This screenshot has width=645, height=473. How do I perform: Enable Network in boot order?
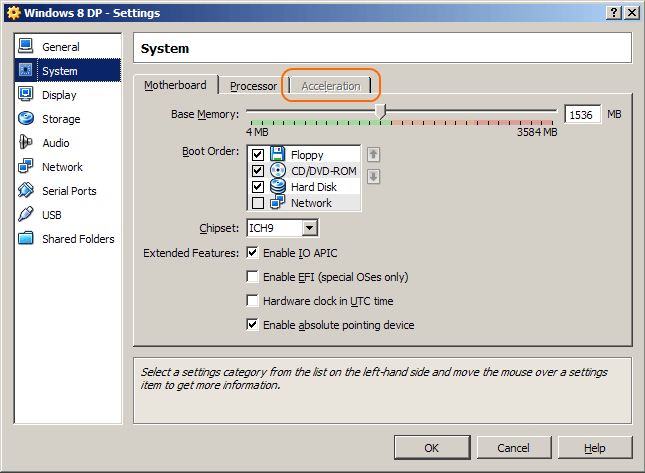click(258, 203)
